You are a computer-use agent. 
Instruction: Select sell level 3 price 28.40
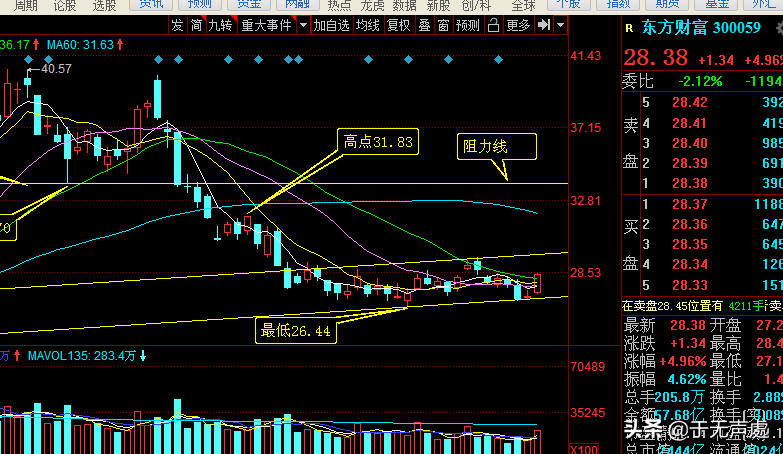[x=690, y=143]
